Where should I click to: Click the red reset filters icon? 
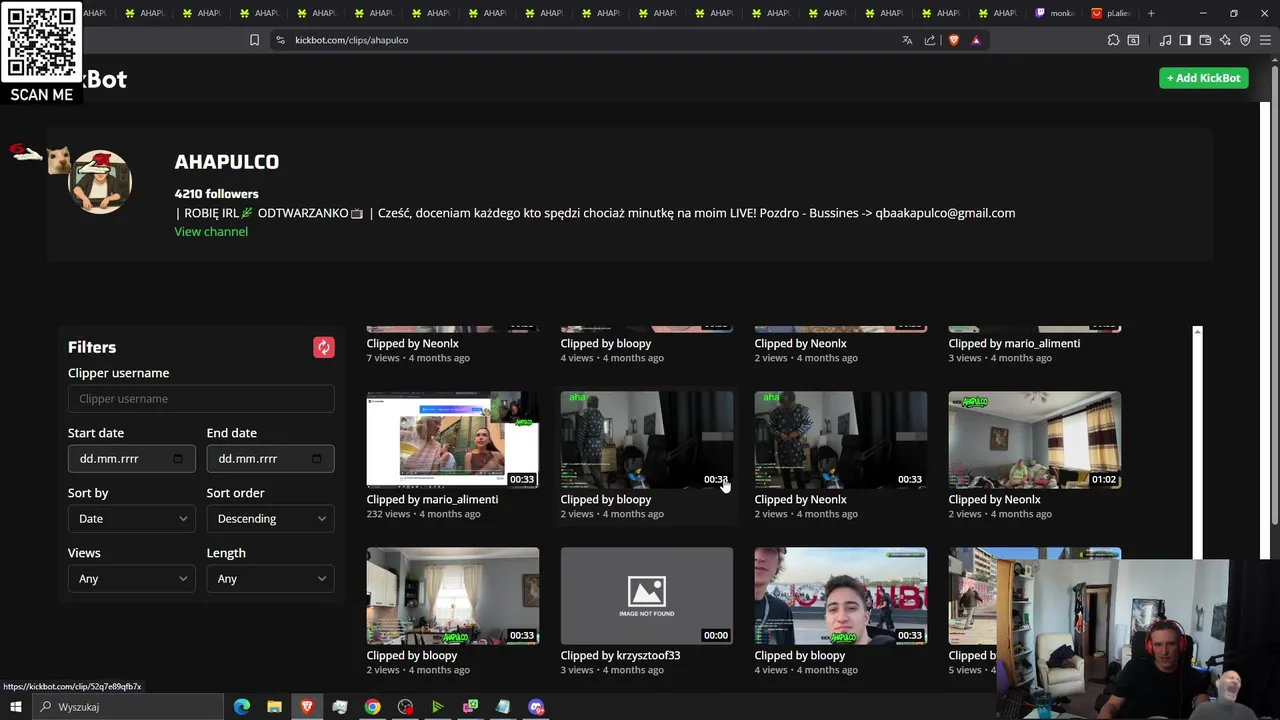(x=323, y=347)
